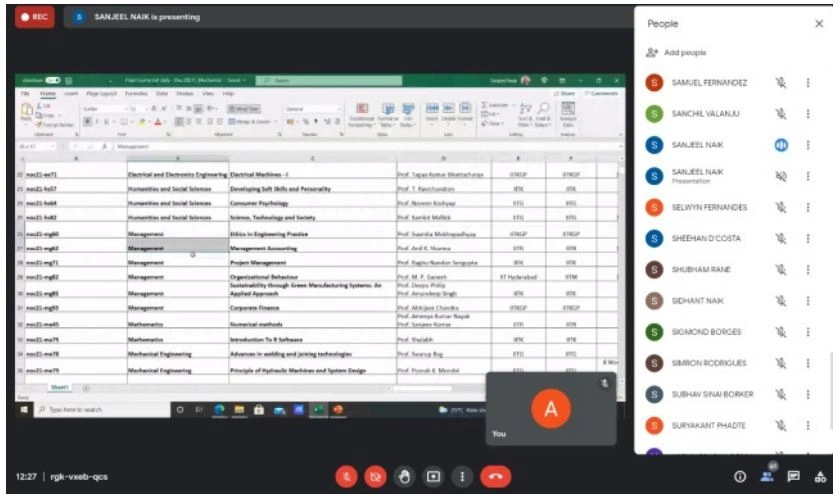
Task: Click your self-view tile labeled You
Action: point(551,408)
